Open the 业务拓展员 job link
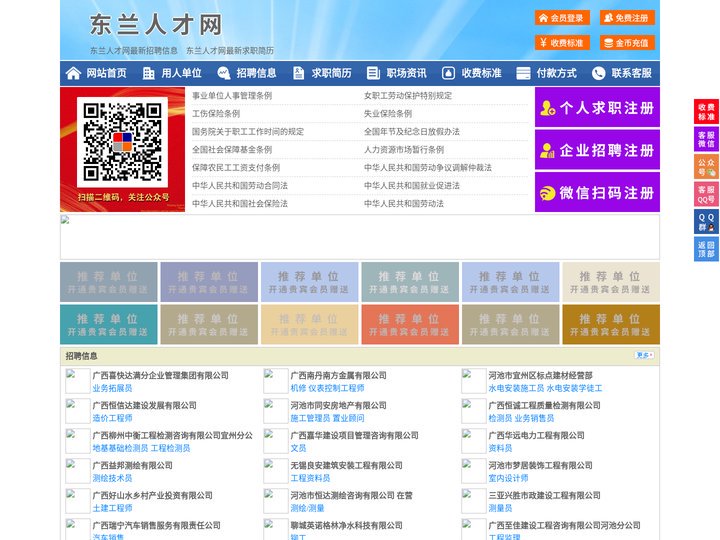 click(x=112, y=388)
